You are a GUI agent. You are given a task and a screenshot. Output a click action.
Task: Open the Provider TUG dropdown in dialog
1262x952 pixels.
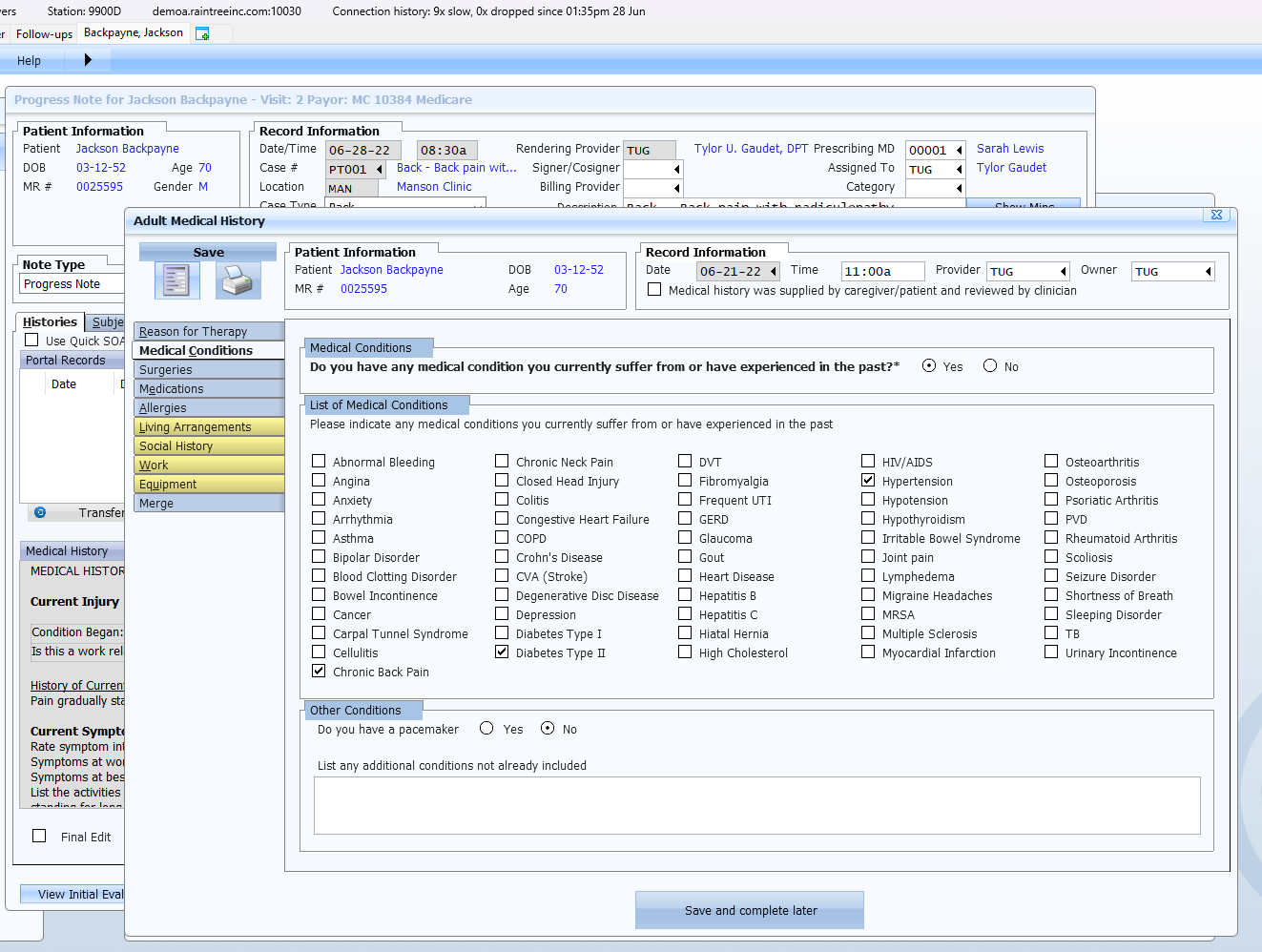tap(1064, 271)
